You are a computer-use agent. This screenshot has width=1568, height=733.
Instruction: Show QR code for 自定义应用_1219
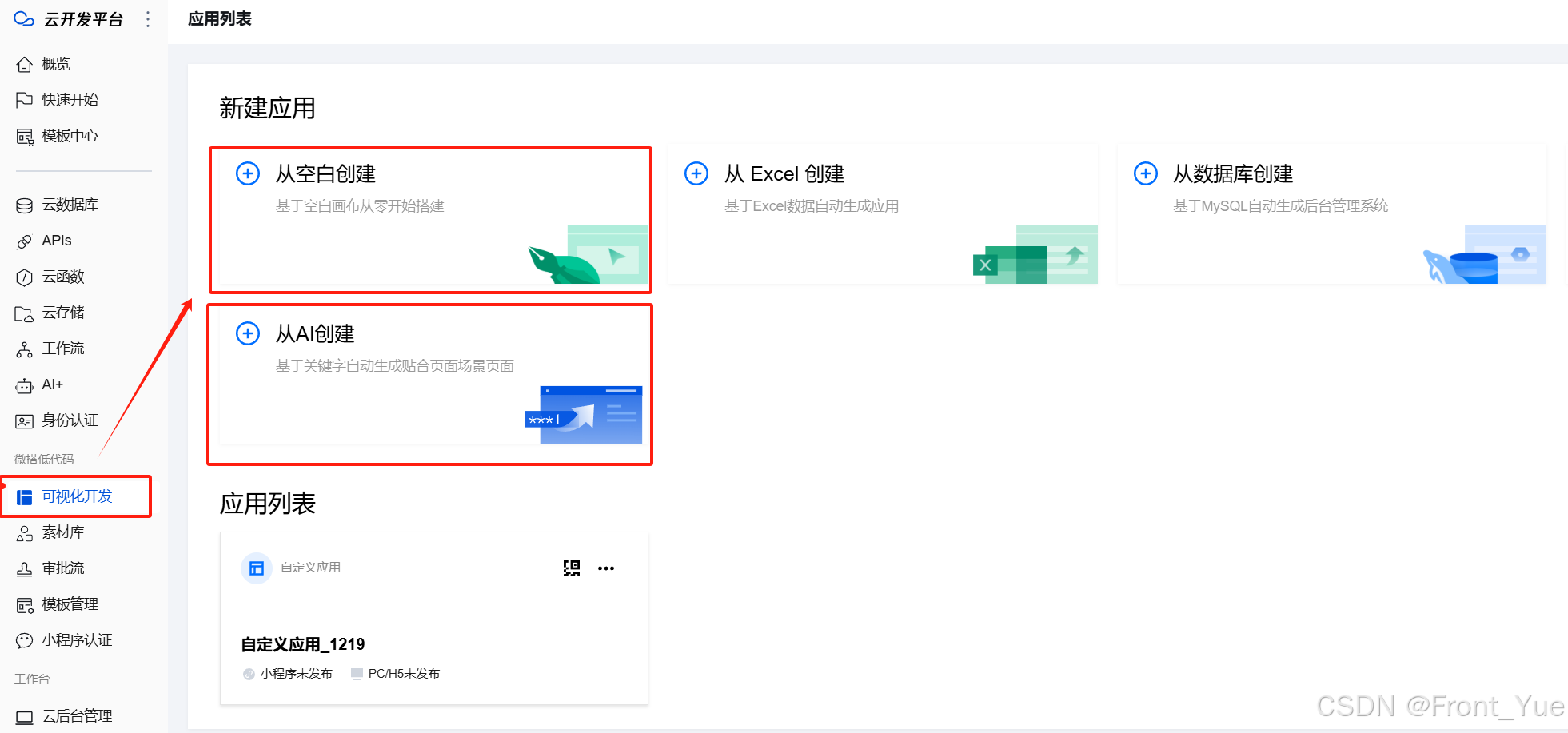(572, 568)
